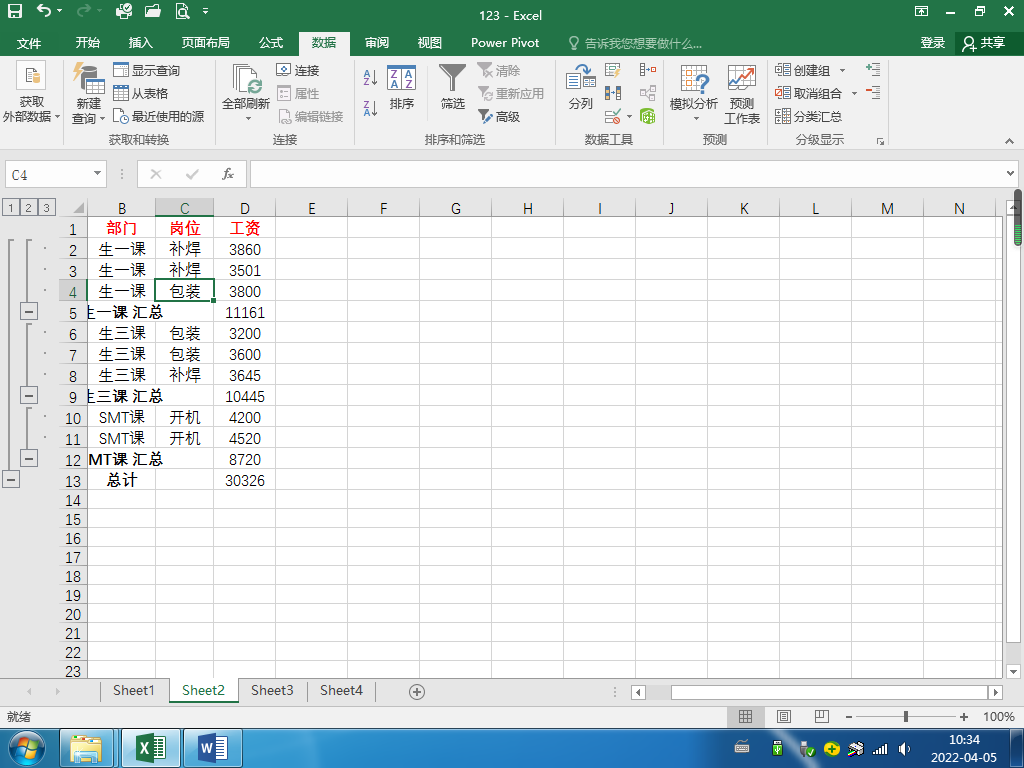Click the Remove Duplicates icon
This screenshot has width=1024, height=768.
click(x=613, y=93)
